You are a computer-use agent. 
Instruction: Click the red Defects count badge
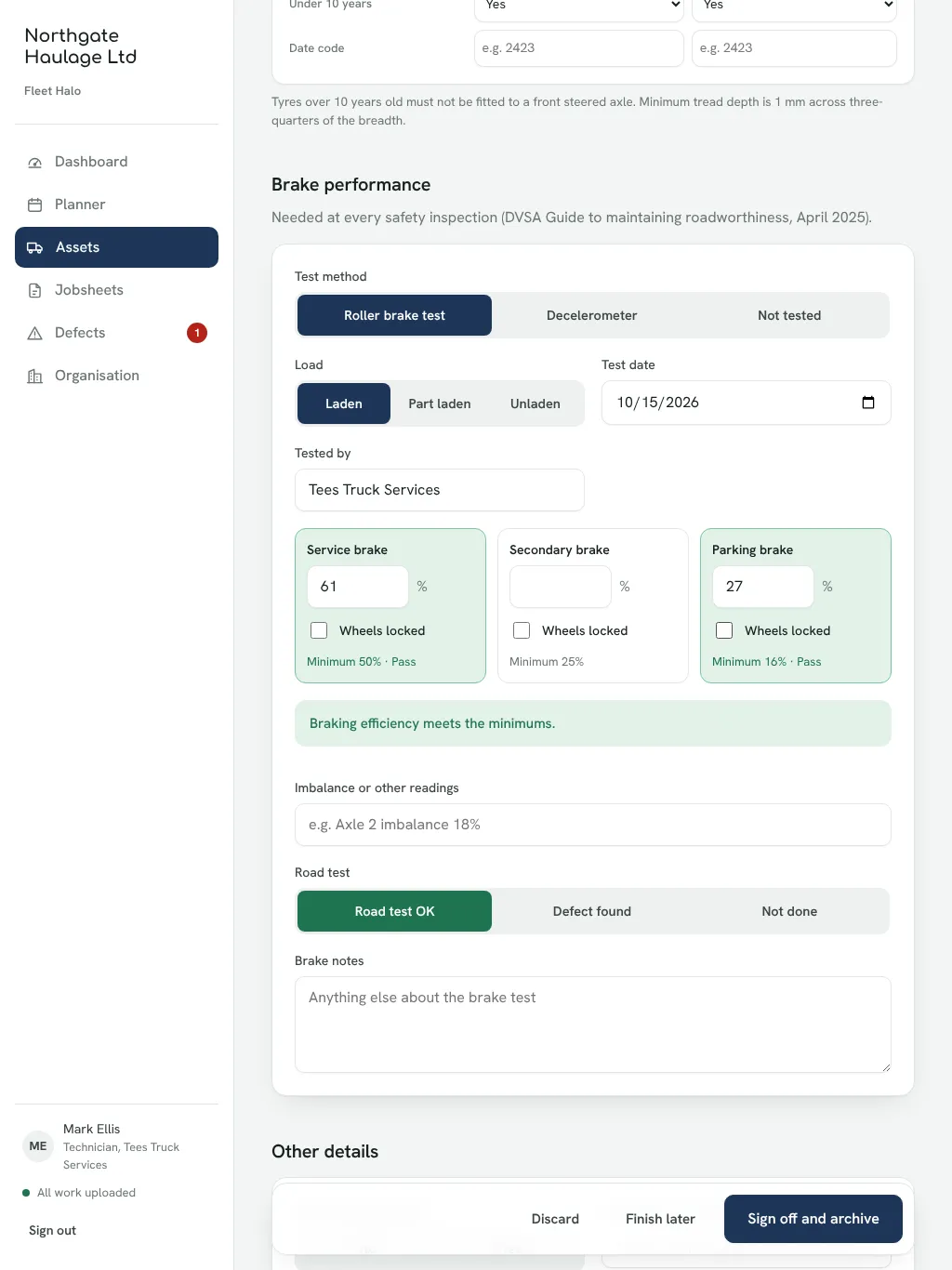coord(197,333)
